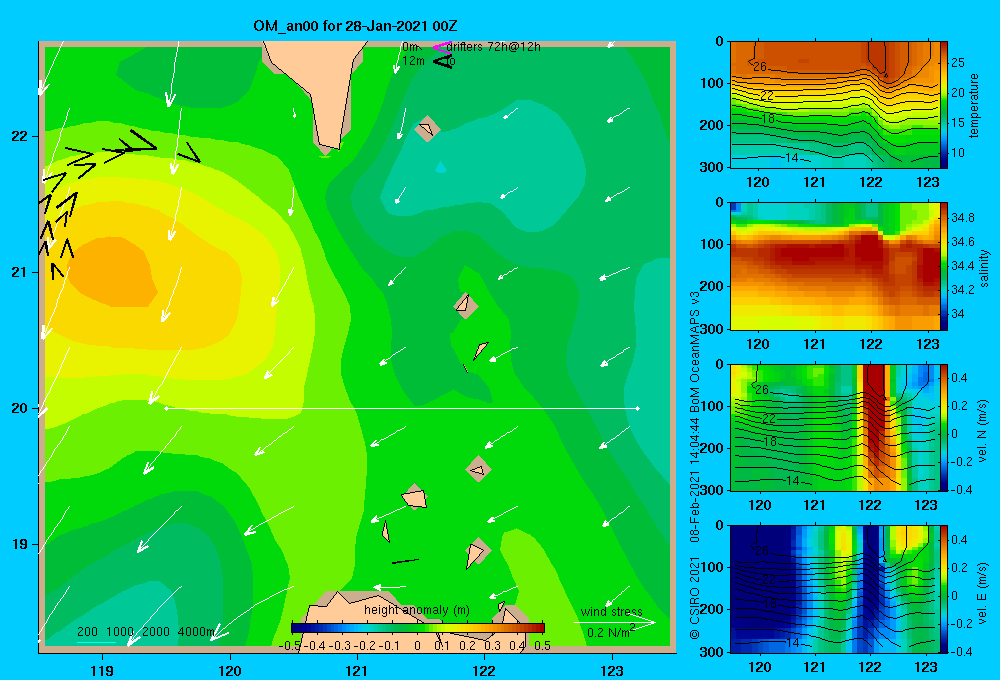The height and width of the screenshot is (680, 1000).
Task: Click the title 'OM_an00 for 28-Jan-2021 00Z'
Action: pos(355,26)
